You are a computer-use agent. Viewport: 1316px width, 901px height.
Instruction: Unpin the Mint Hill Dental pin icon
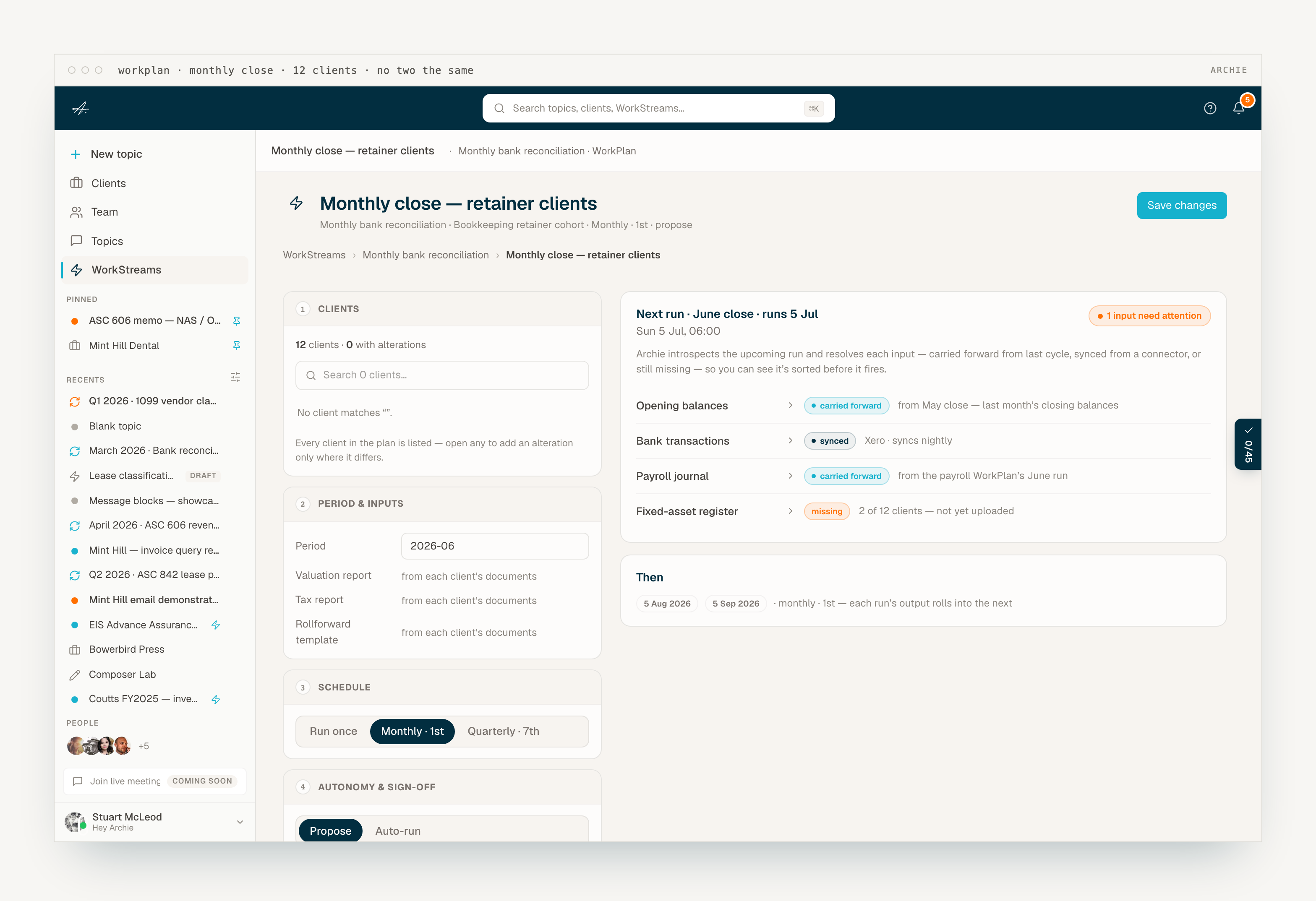tap(237, 346)
